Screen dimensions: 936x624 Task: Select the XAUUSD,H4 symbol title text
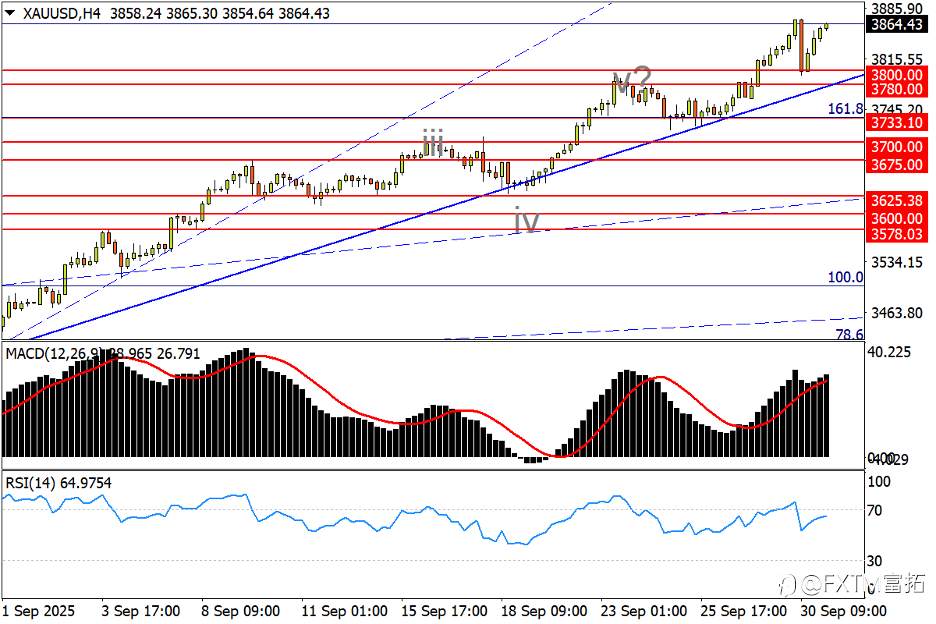pyautogui.click(x=62, y=13)
